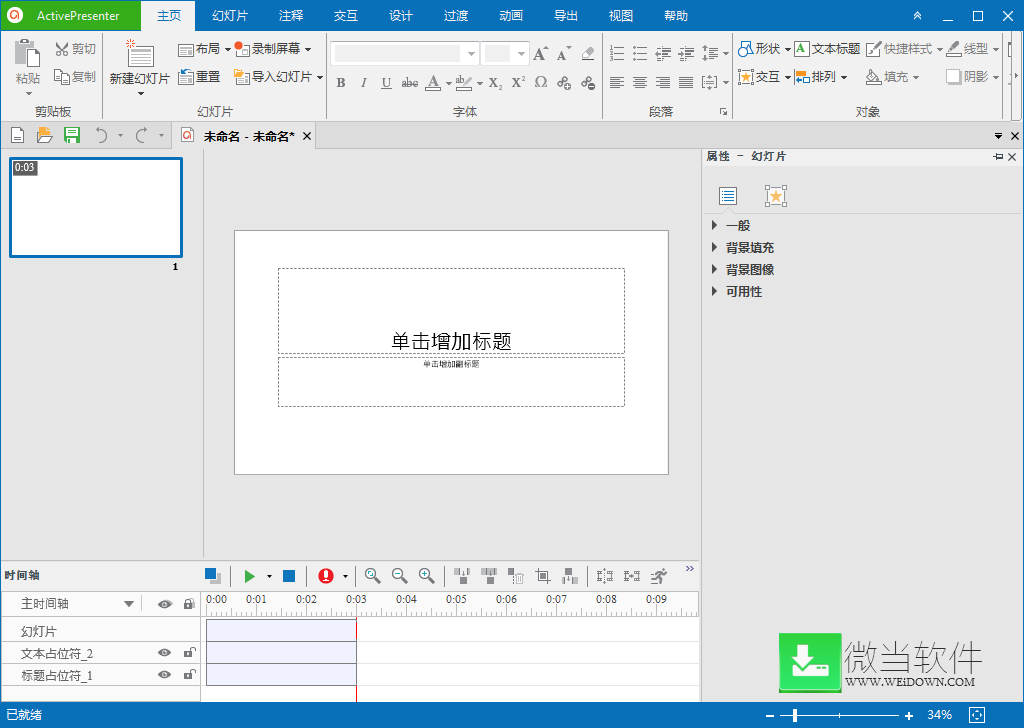Save project with the green disk icon
The height and width of the screenshot is (728, 1024).
pyautogui.click(x=72, y=135)
